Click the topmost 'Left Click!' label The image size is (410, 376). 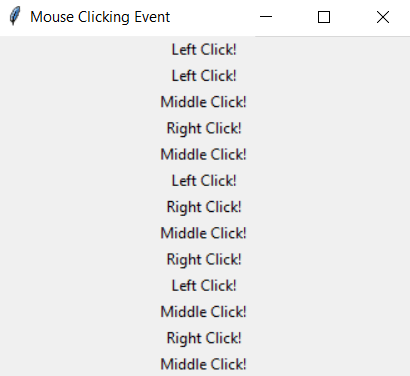204,50
